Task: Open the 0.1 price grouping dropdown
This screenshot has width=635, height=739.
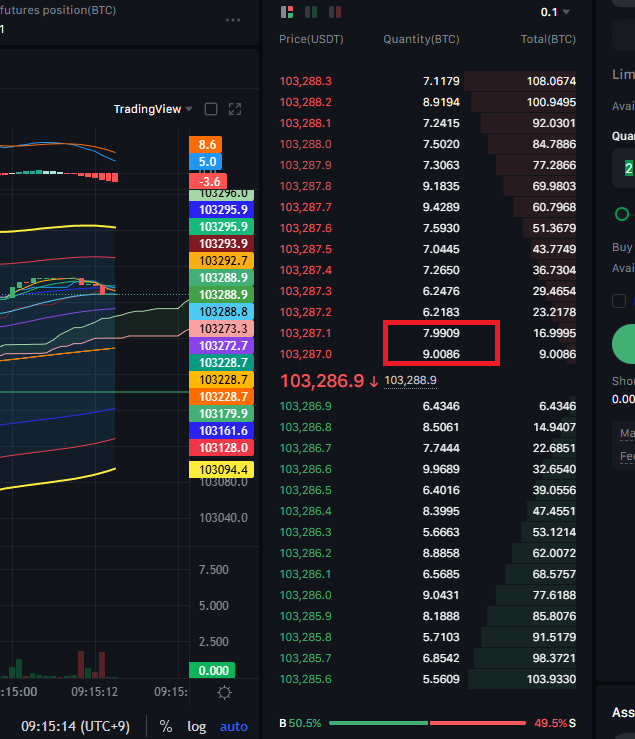Action: (x=555, y=12)
